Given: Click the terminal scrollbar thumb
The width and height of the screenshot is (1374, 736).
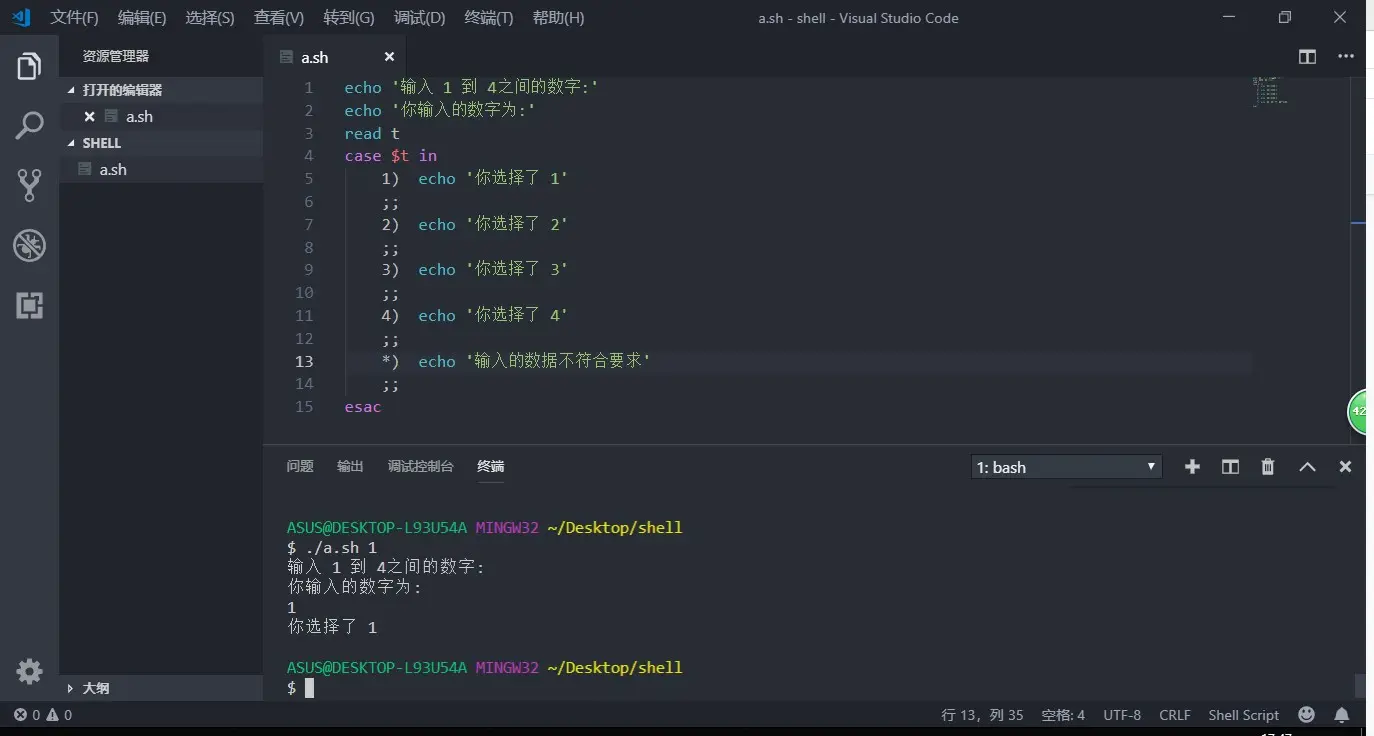Looking at the screenshot, I should (1360, 685).
